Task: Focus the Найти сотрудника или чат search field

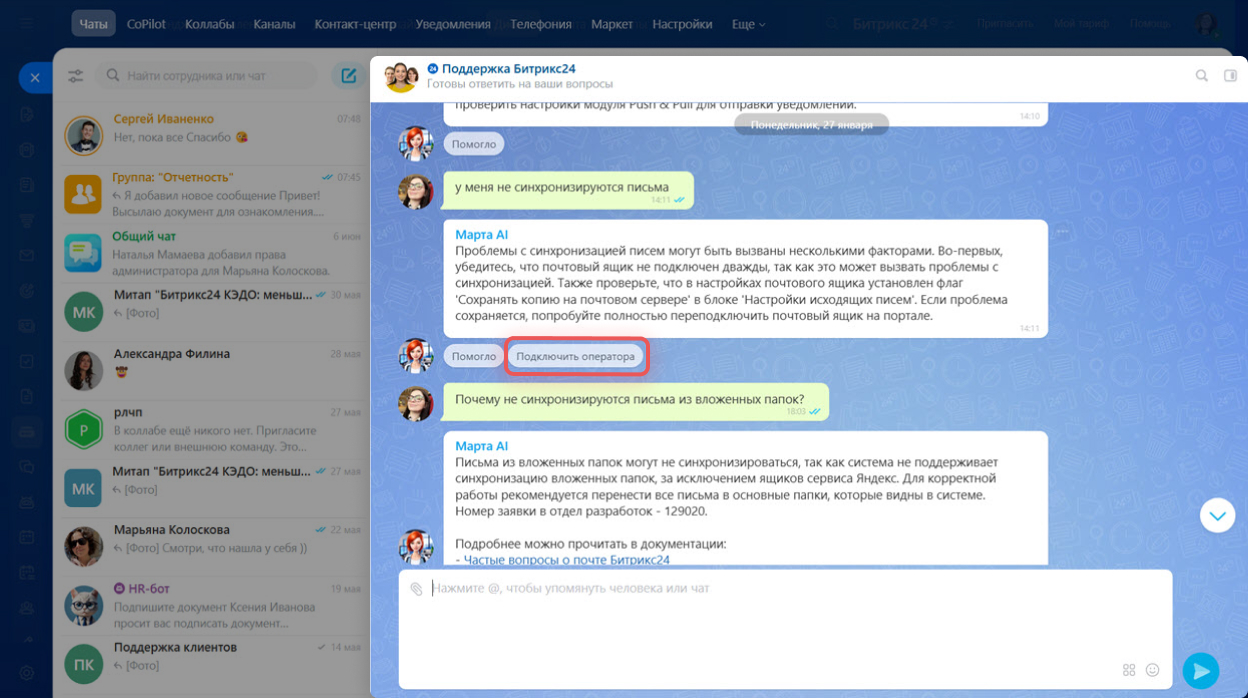Action: (206, 76)
